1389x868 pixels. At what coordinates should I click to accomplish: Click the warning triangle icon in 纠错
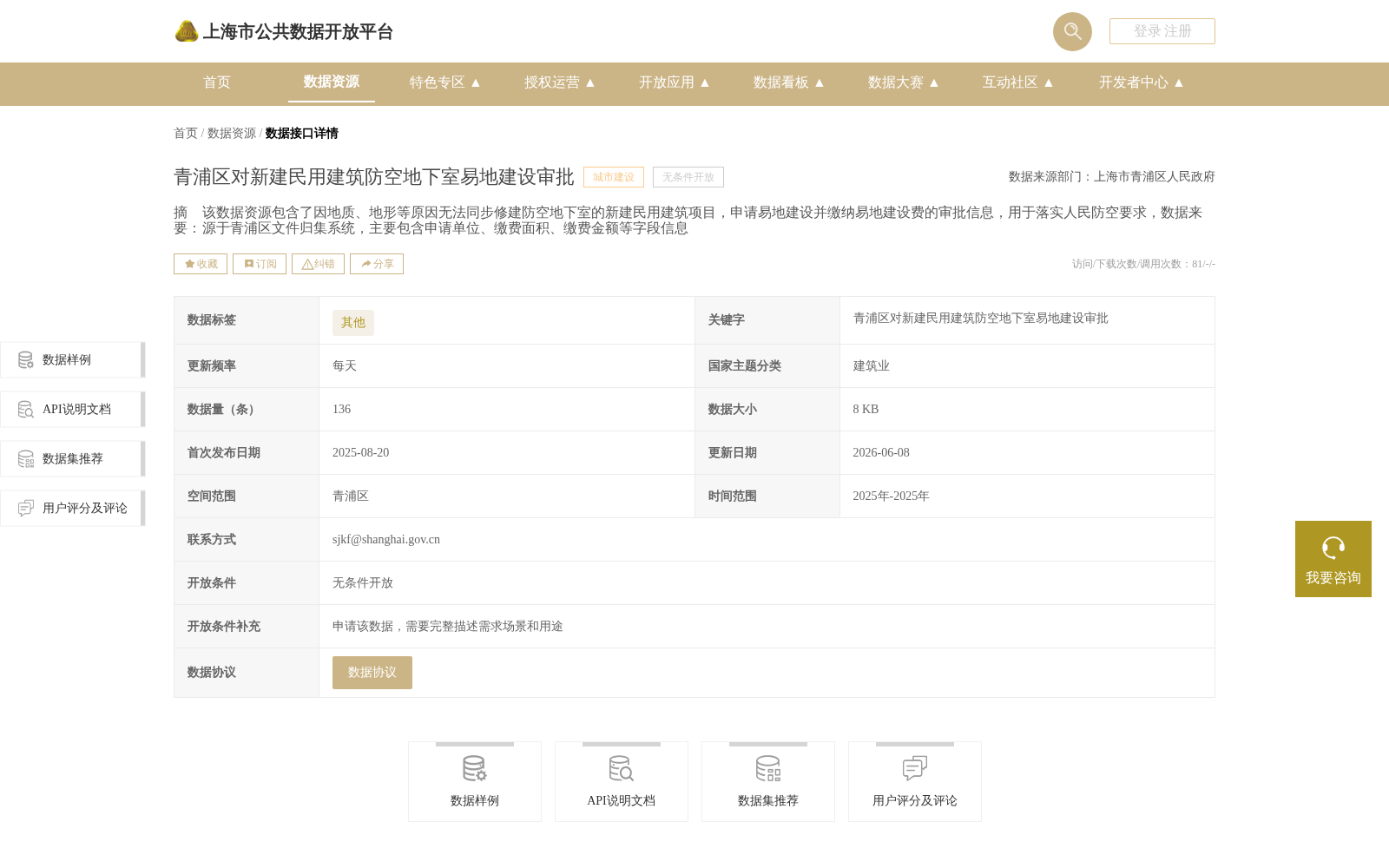pos(307,264)
